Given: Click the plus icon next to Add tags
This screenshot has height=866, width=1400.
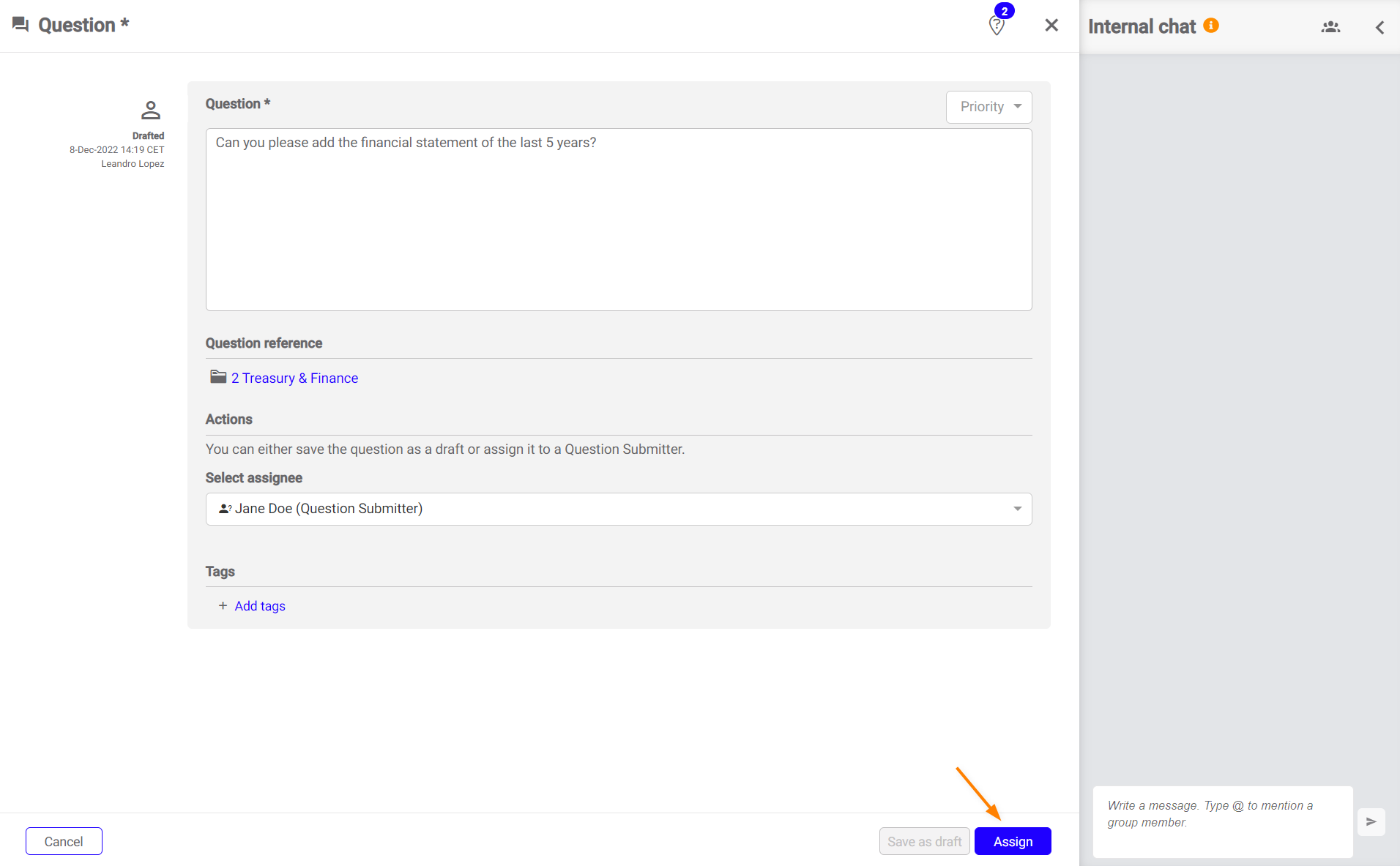Looking at the screenshot, I should tap(223, 606).
